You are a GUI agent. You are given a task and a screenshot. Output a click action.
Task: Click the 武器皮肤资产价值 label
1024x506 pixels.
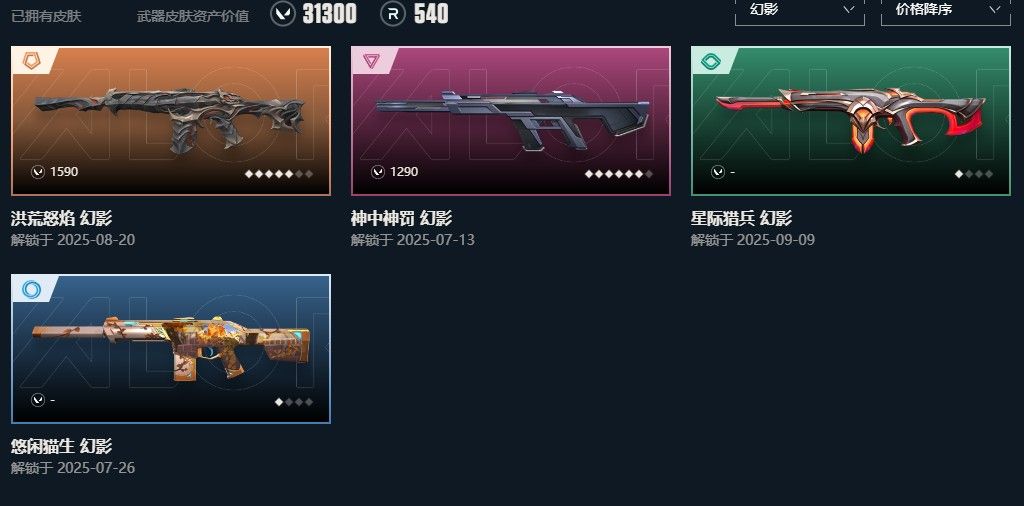(x=193, y=16)
